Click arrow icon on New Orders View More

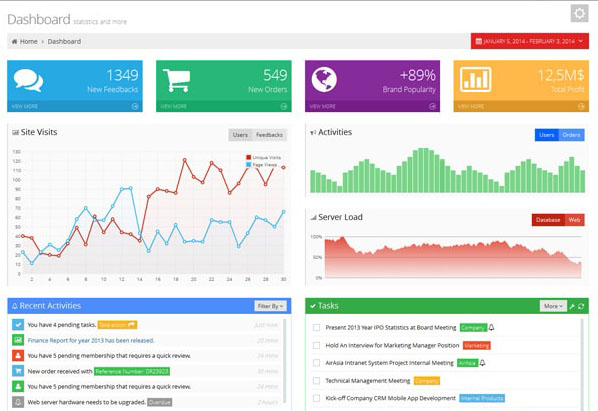[284, 106]
